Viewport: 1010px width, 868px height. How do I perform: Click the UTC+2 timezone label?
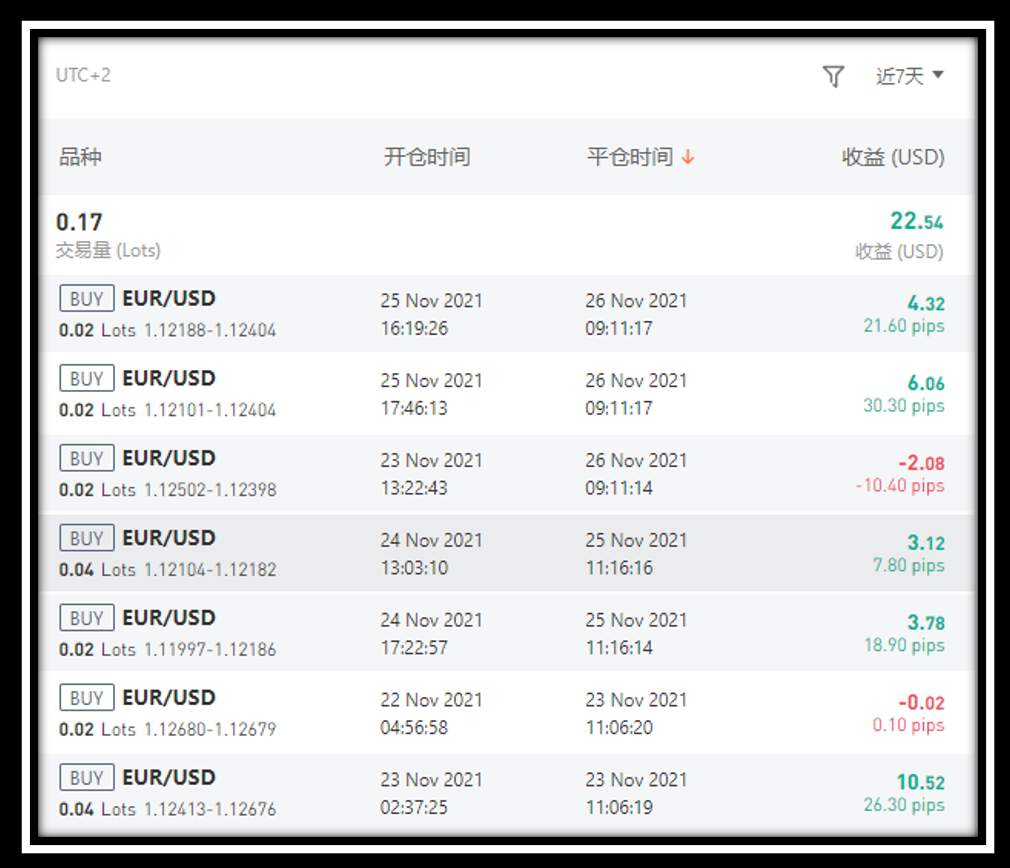pos(83,75)
